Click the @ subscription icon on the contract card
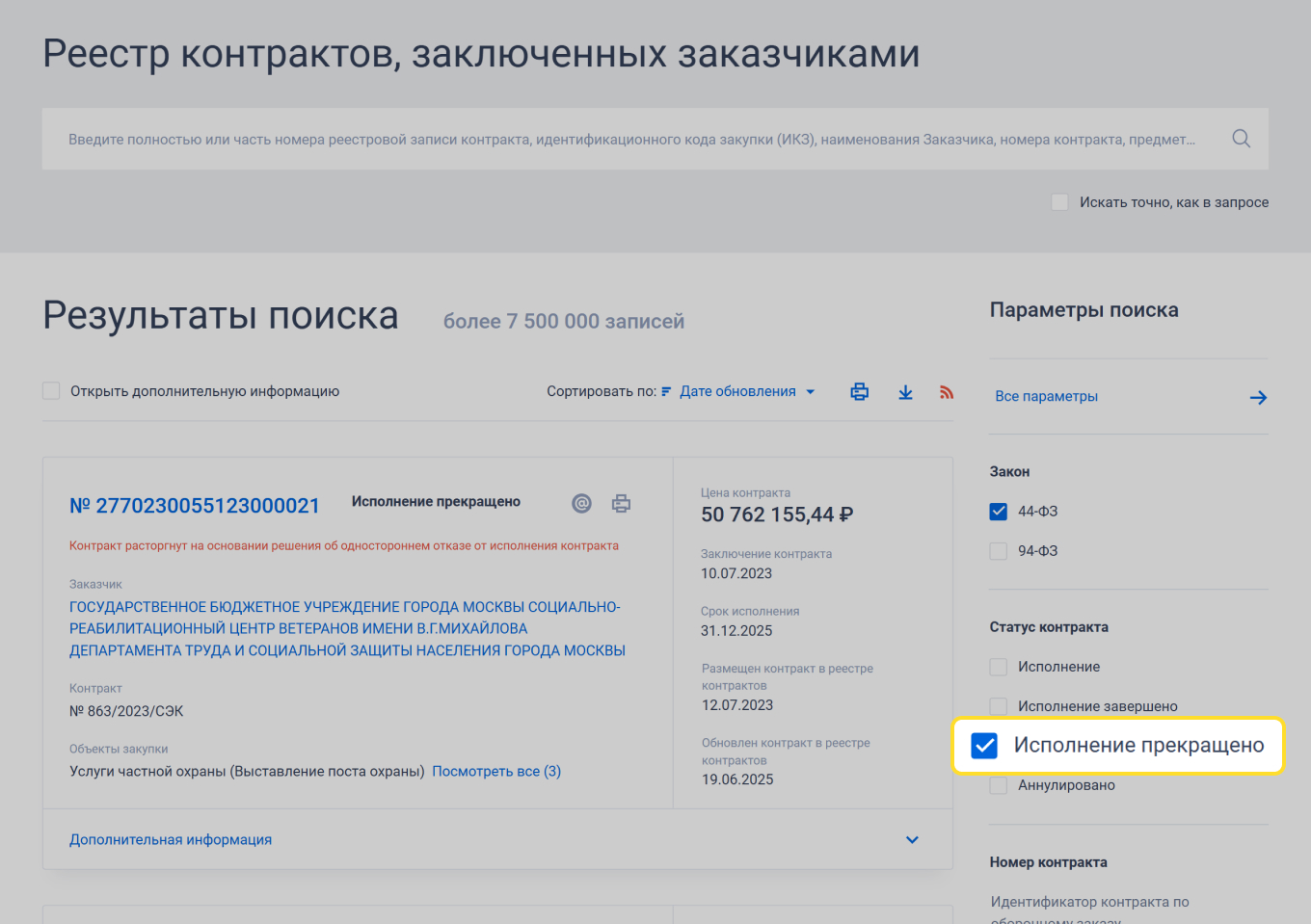Screen dimensions: 1311x924 tap(581, 503)
